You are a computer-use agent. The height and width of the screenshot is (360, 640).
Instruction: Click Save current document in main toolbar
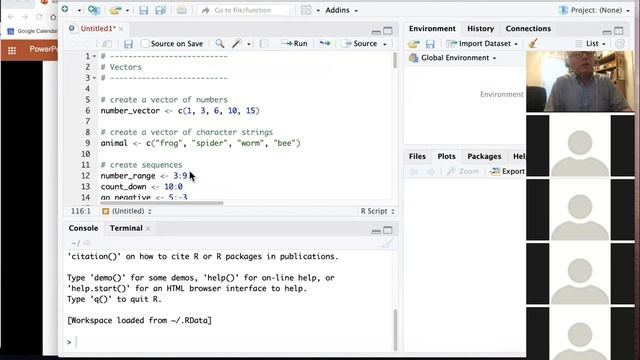pyautogui.click(x=143, y=10)
